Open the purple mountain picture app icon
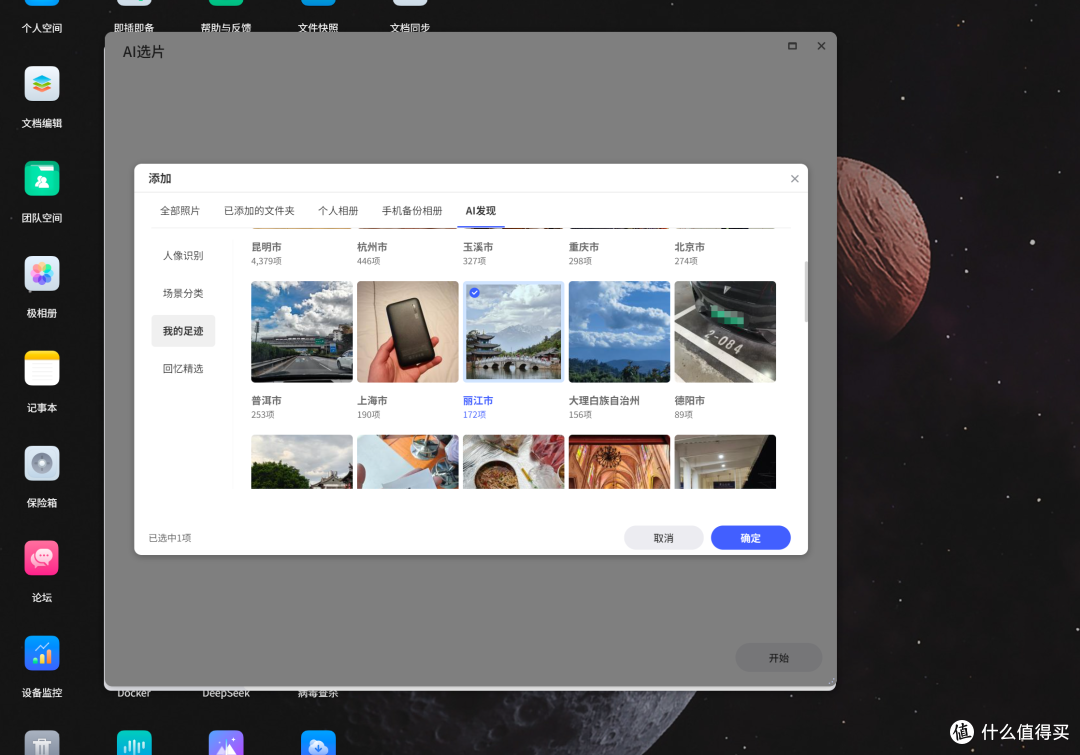The image size is (1080, 755). click(226, 743)
